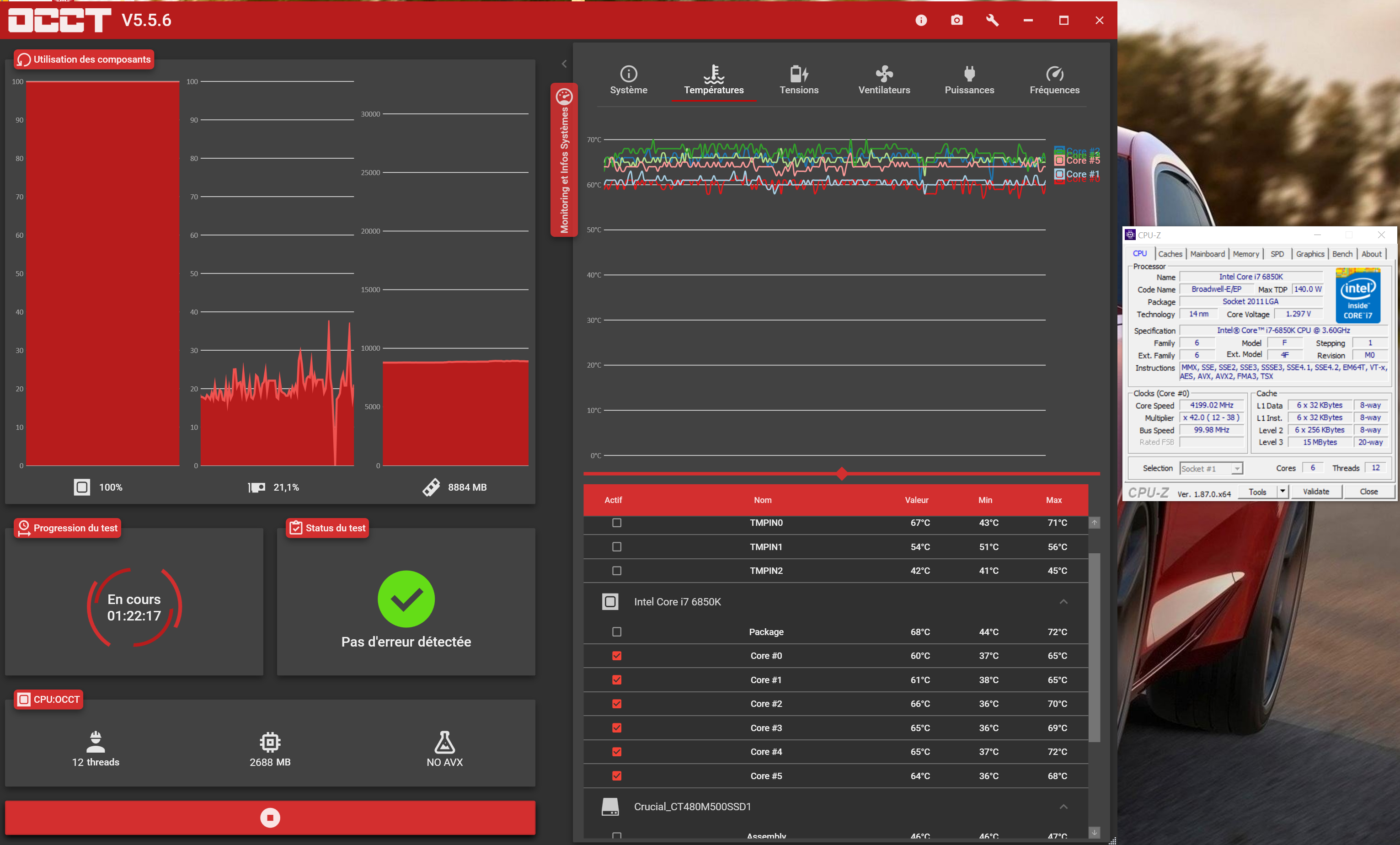The width and height of the screenshot is (1400, 845).
Task: Click the Validate button in CPU-Z
Action: (x=1315, y=492)
